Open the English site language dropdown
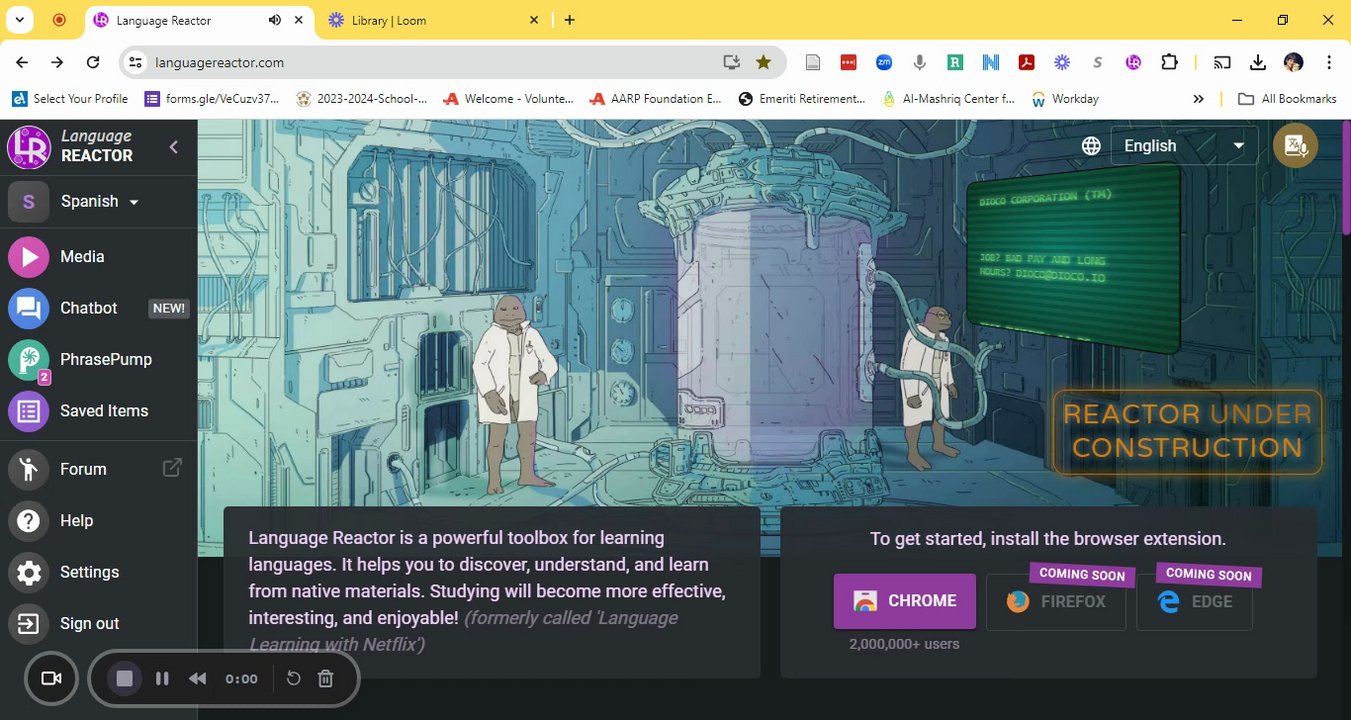Viewport: 1351px width, 720px height. tap(1183, 146)
